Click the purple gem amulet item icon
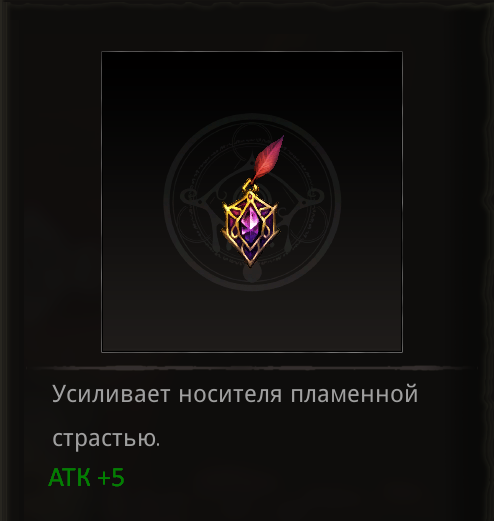Viewport: 494px width, 521px height. [x=252, y=201]
